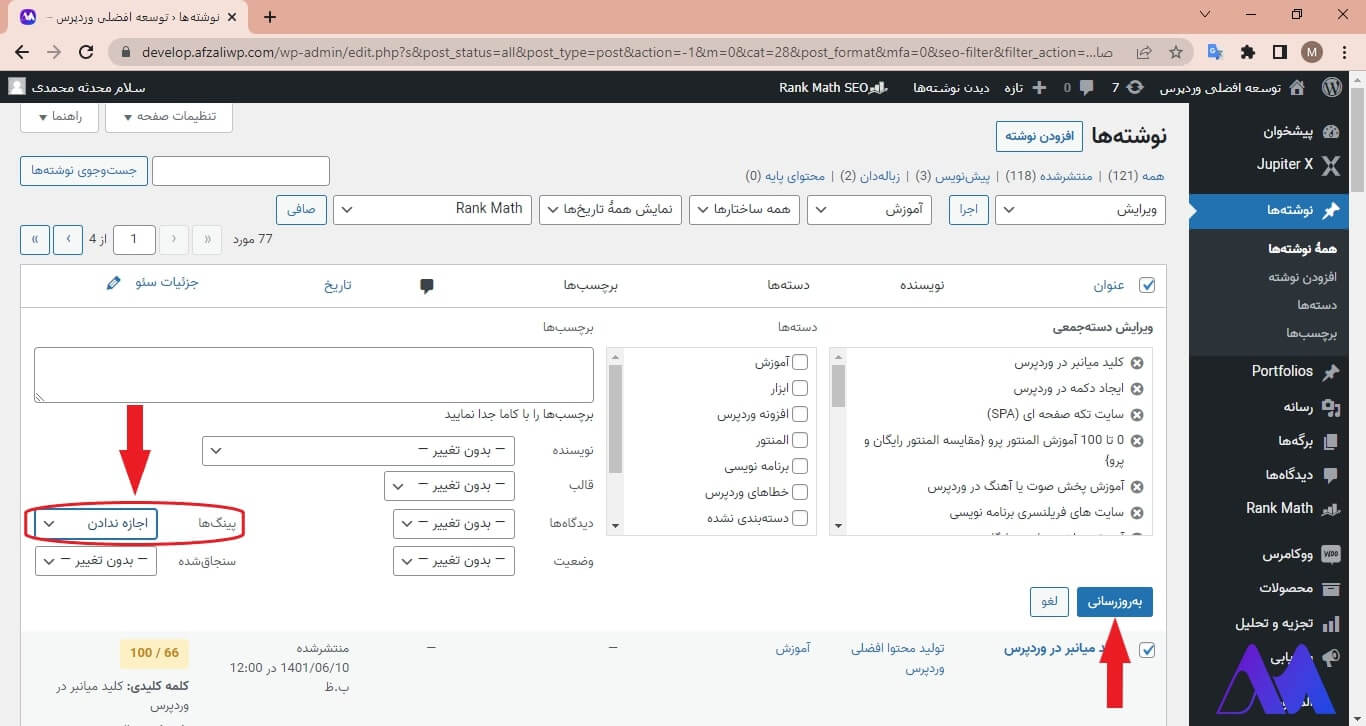Click the تازه new-content plus icon

point(1039,88)
